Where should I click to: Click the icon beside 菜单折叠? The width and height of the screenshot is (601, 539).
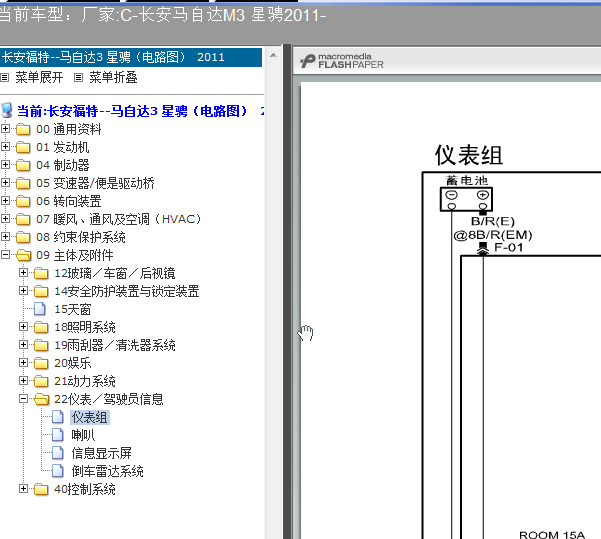(79, 78)
